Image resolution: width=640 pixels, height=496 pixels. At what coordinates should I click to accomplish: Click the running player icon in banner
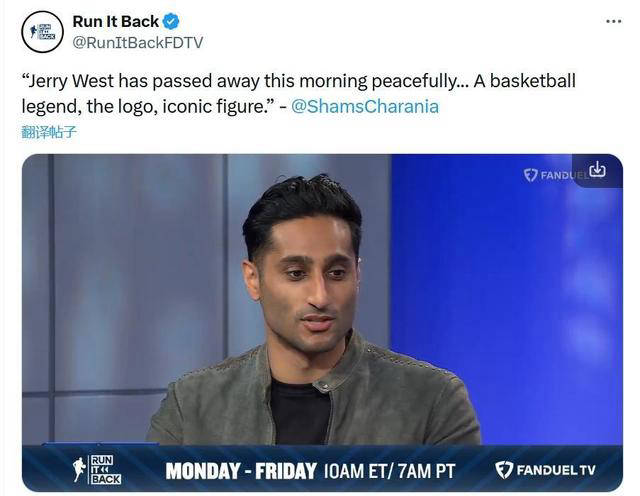(80, 469)
